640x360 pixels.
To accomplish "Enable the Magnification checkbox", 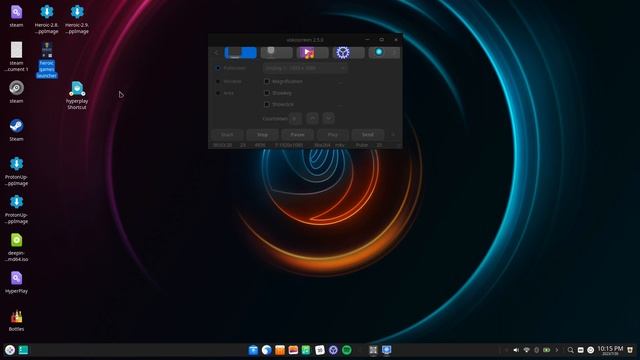I will coord(267,82).
